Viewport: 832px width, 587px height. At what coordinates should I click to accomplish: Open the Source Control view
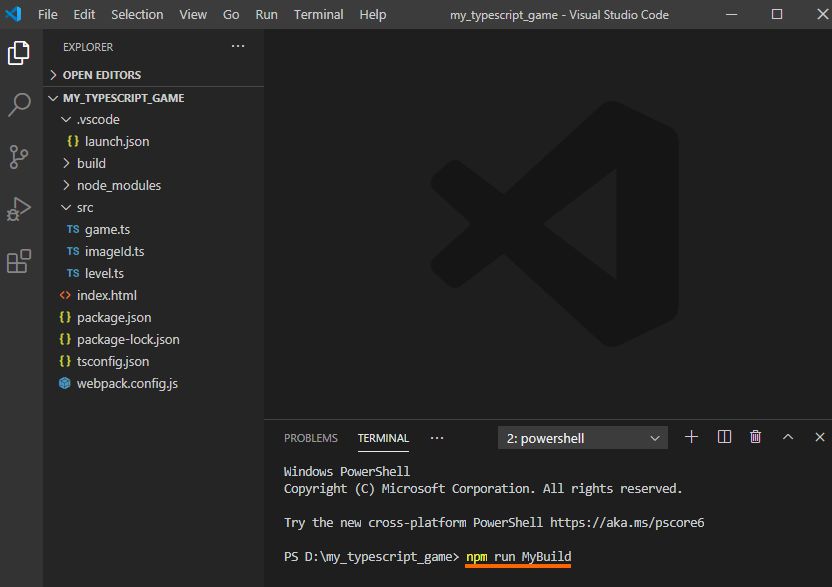[x=19, y=157]
